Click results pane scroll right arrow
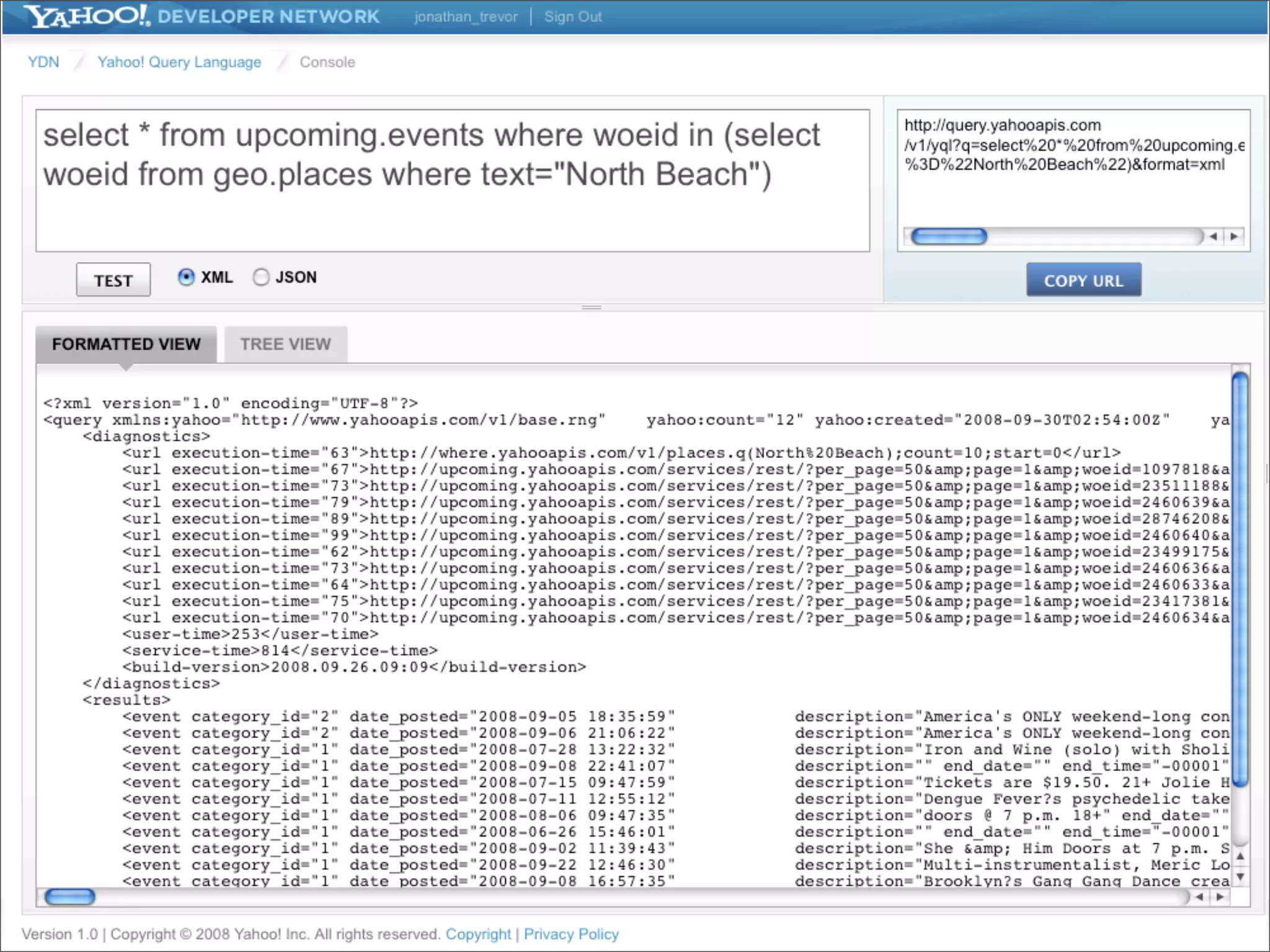 (x=1220, y=896)
